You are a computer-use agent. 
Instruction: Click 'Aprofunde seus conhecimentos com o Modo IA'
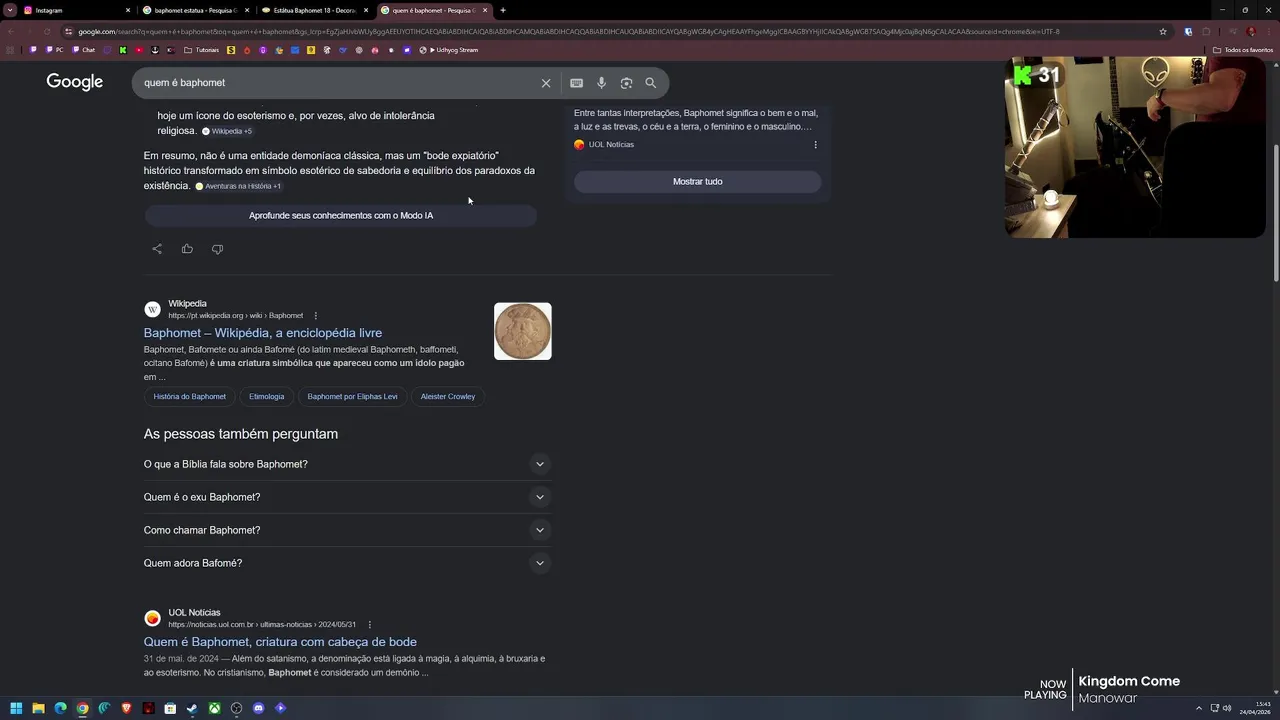coord(341,216)
